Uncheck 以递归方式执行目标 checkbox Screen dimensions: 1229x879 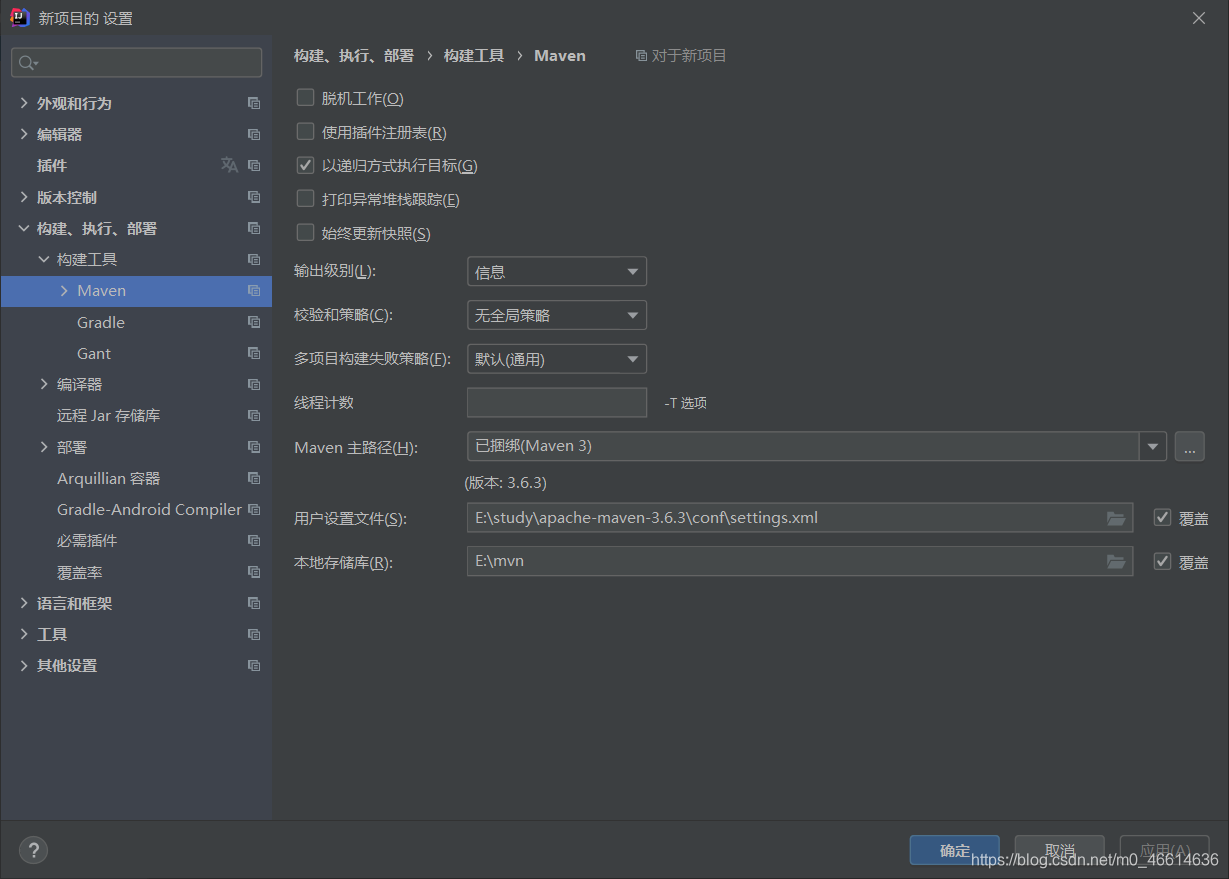point(306,165)
